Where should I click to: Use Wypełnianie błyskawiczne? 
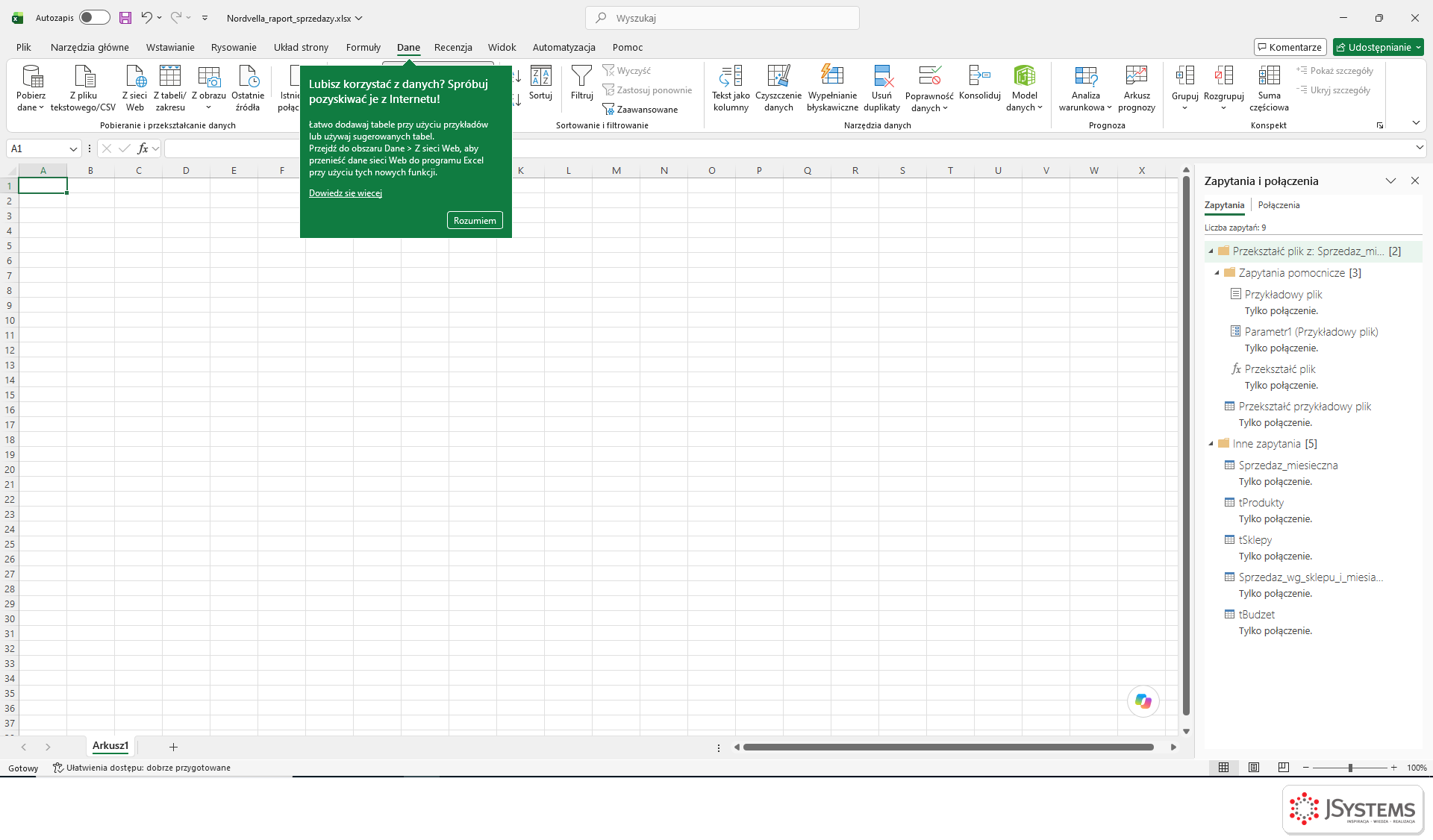(x=832, y=88)
